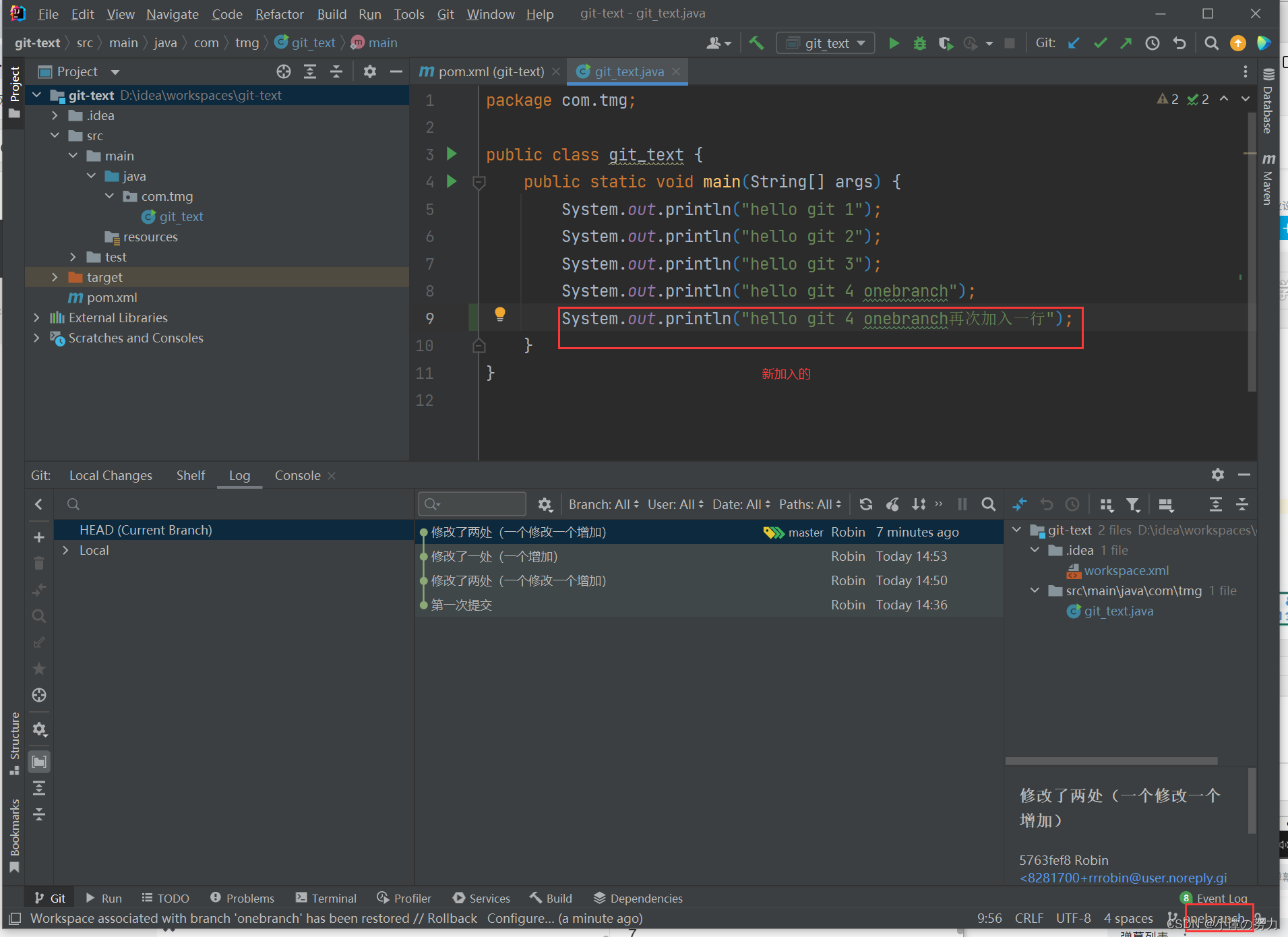The image size is (1288, 937).
Task: Select commit dated Today 14:53
Action: (709, 556)
